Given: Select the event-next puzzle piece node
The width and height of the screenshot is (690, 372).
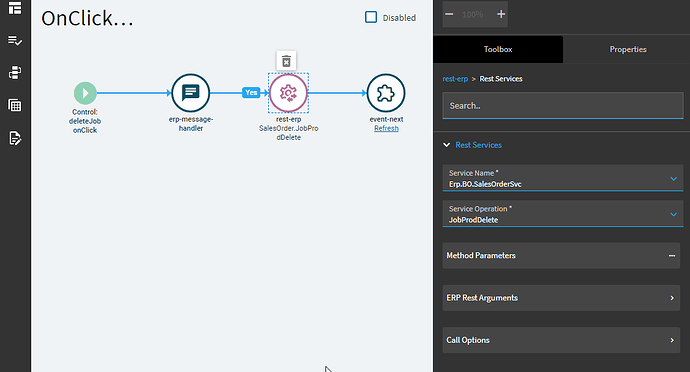Looking at the screenshot, I should tap(386, 93).
